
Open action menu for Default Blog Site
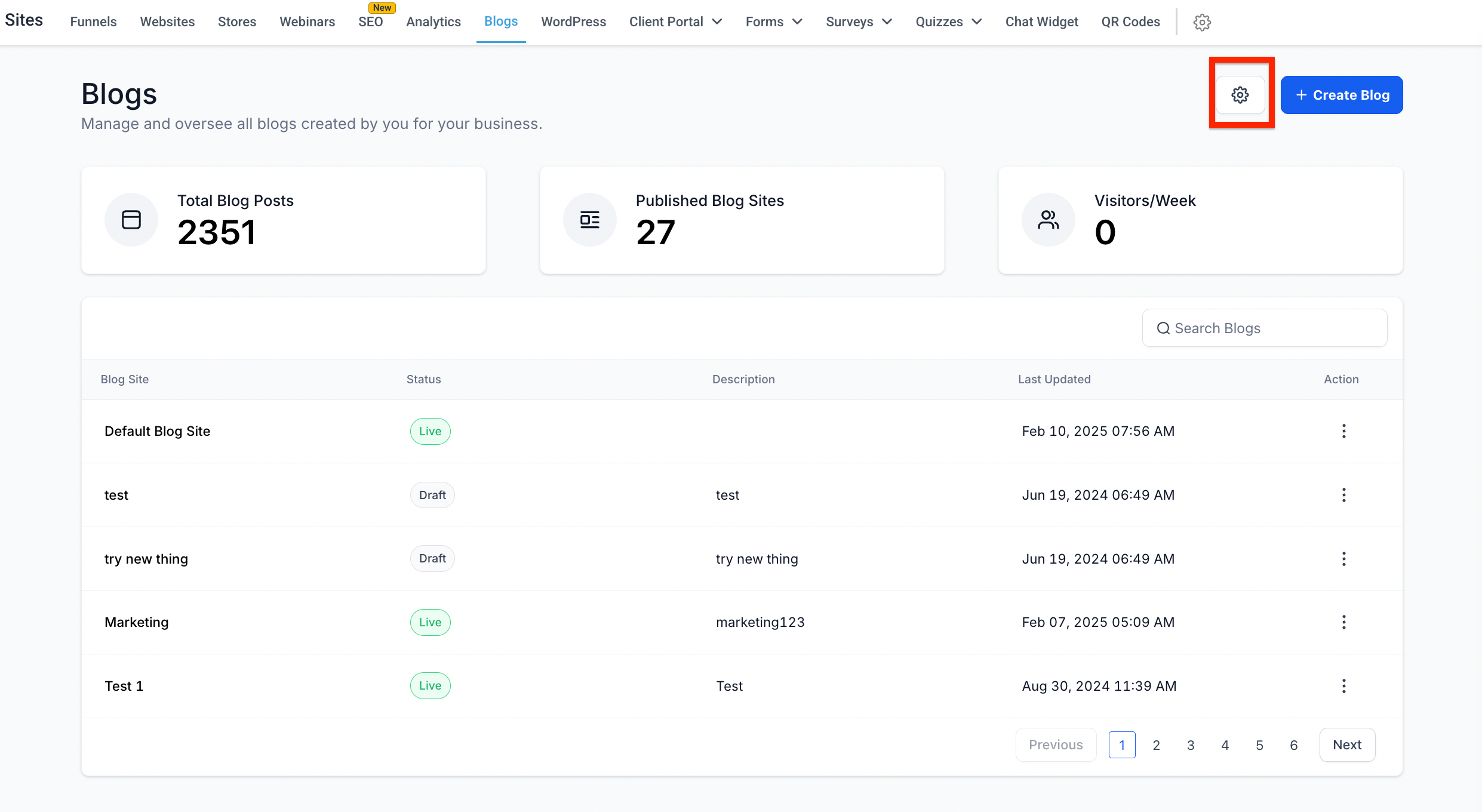click(x=1343, y=431)
